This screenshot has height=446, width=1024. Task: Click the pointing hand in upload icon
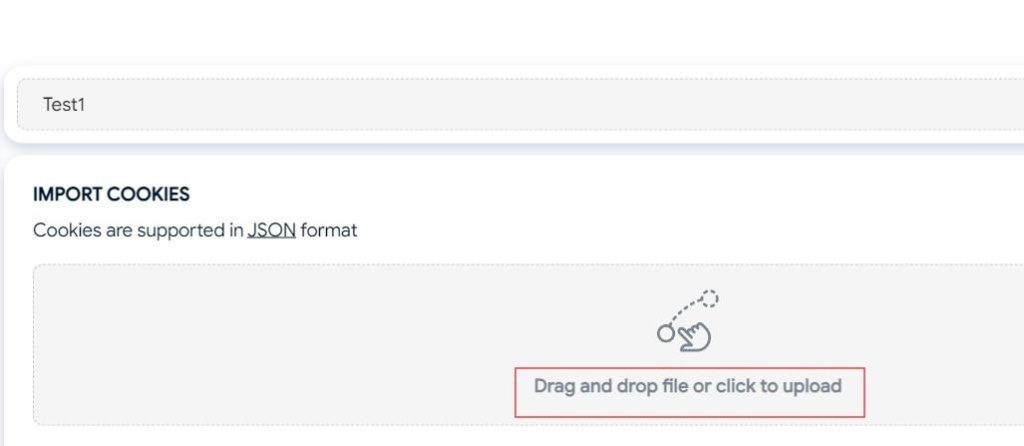pos(695,337)
